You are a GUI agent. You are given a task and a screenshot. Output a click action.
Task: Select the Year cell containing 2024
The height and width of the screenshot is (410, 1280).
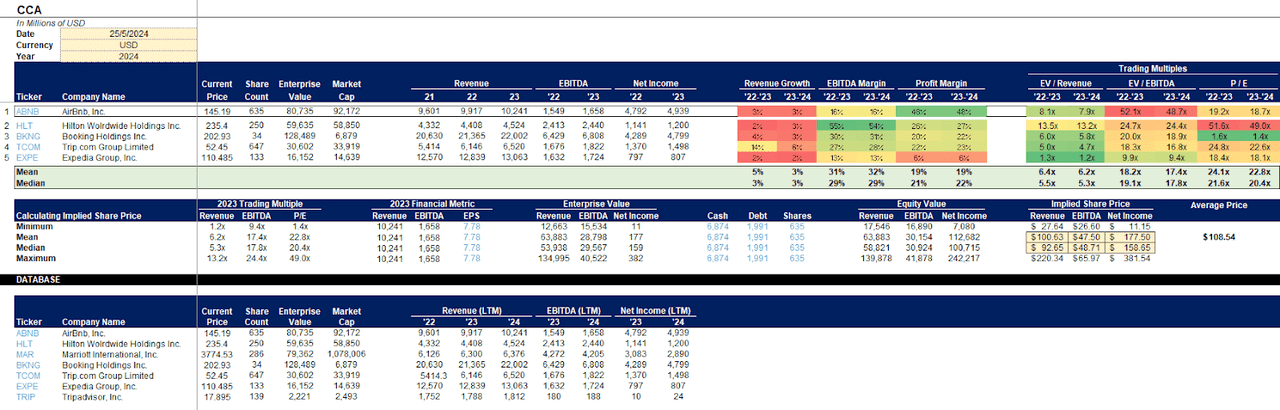pyautogui.click(x=129, y=56)
